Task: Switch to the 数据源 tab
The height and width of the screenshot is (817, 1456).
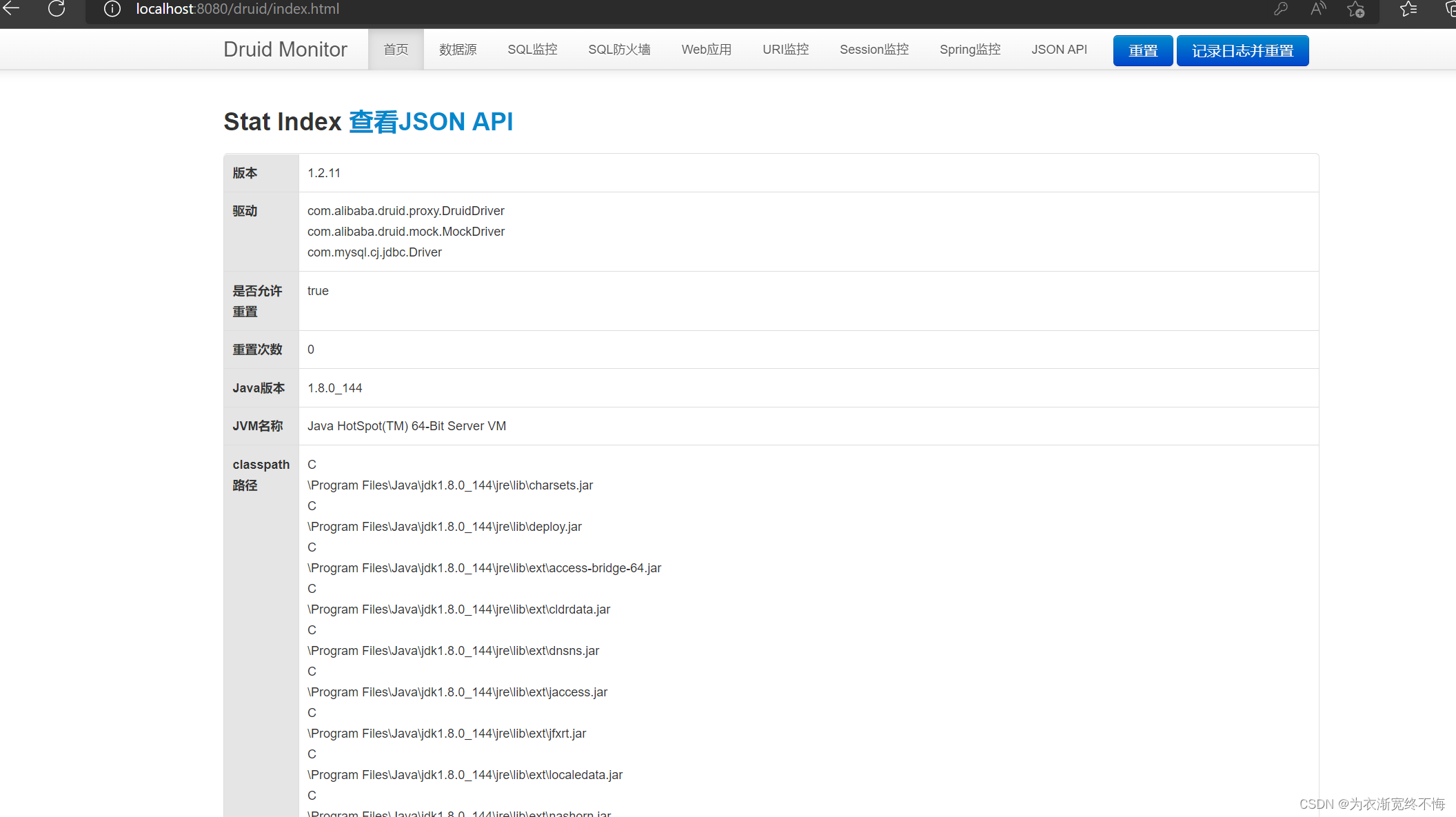Action: [x=458, y=50]
